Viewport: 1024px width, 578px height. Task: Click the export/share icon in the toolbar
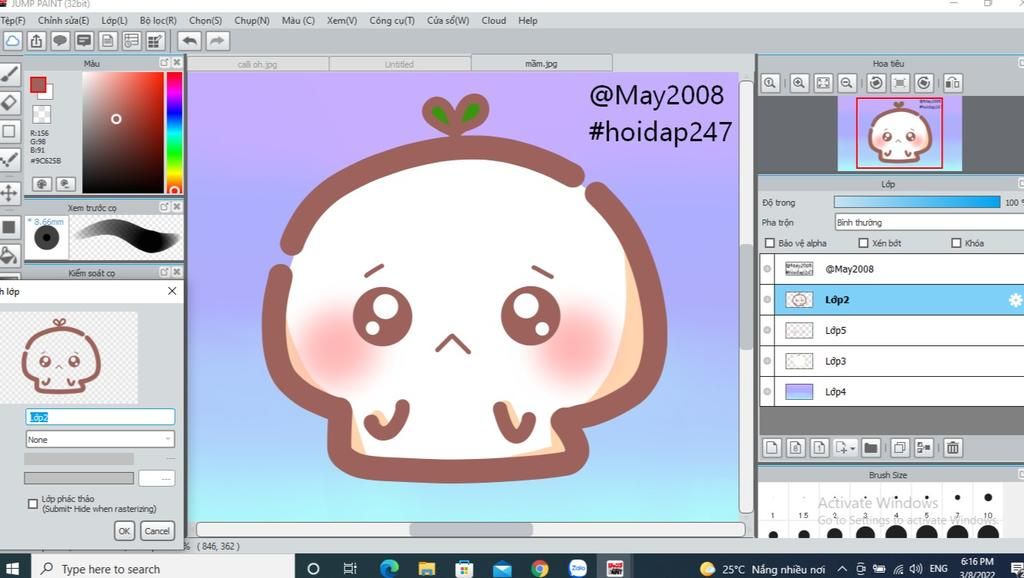tap(36, 41)
